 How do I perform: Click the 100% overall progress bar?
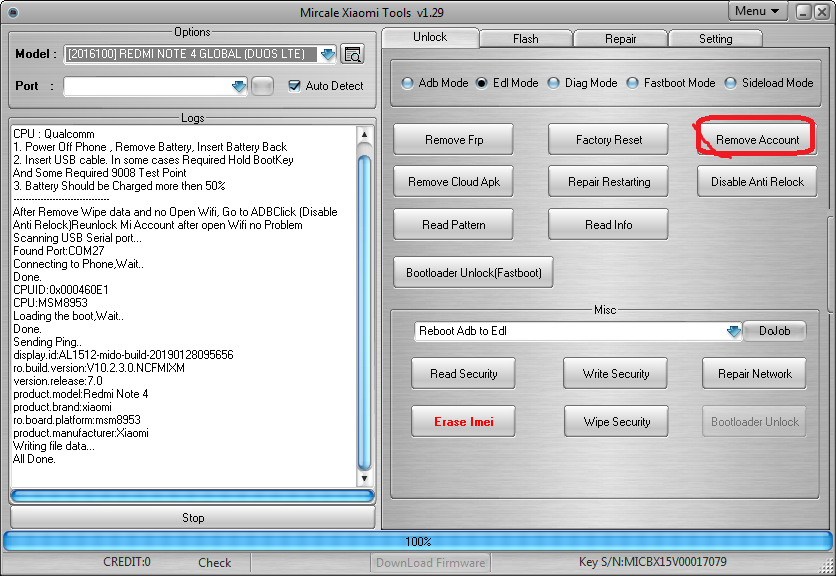point(417,542)
